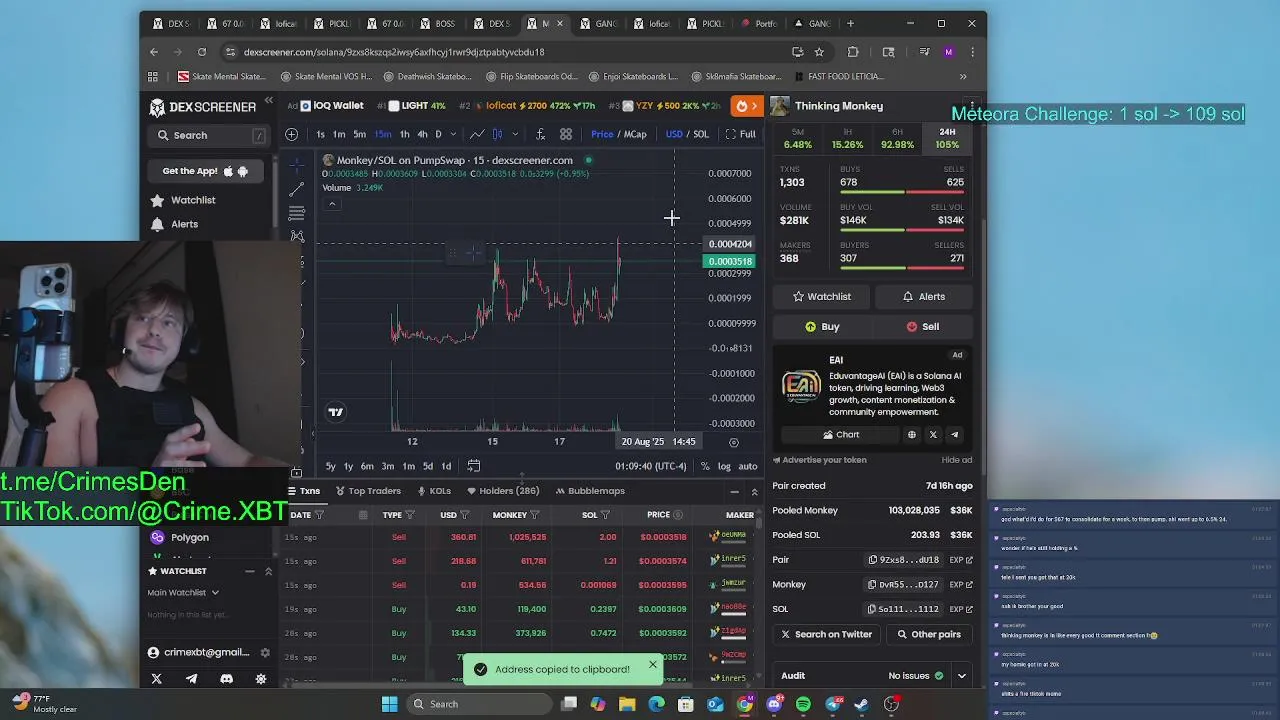Open date calendar icon in DATE column
This screenshot has width=1280, height=720.
tap(363, 515)
